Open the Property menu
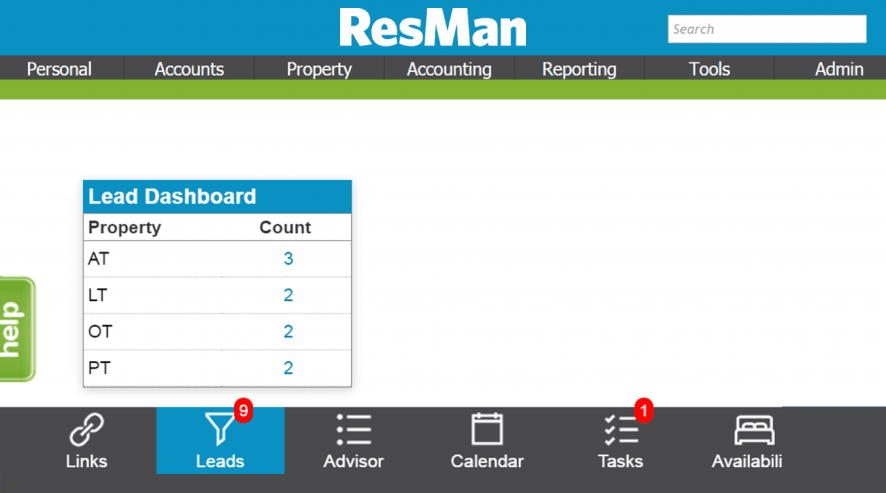The image size is (886, 493). [x=319, y=69]
